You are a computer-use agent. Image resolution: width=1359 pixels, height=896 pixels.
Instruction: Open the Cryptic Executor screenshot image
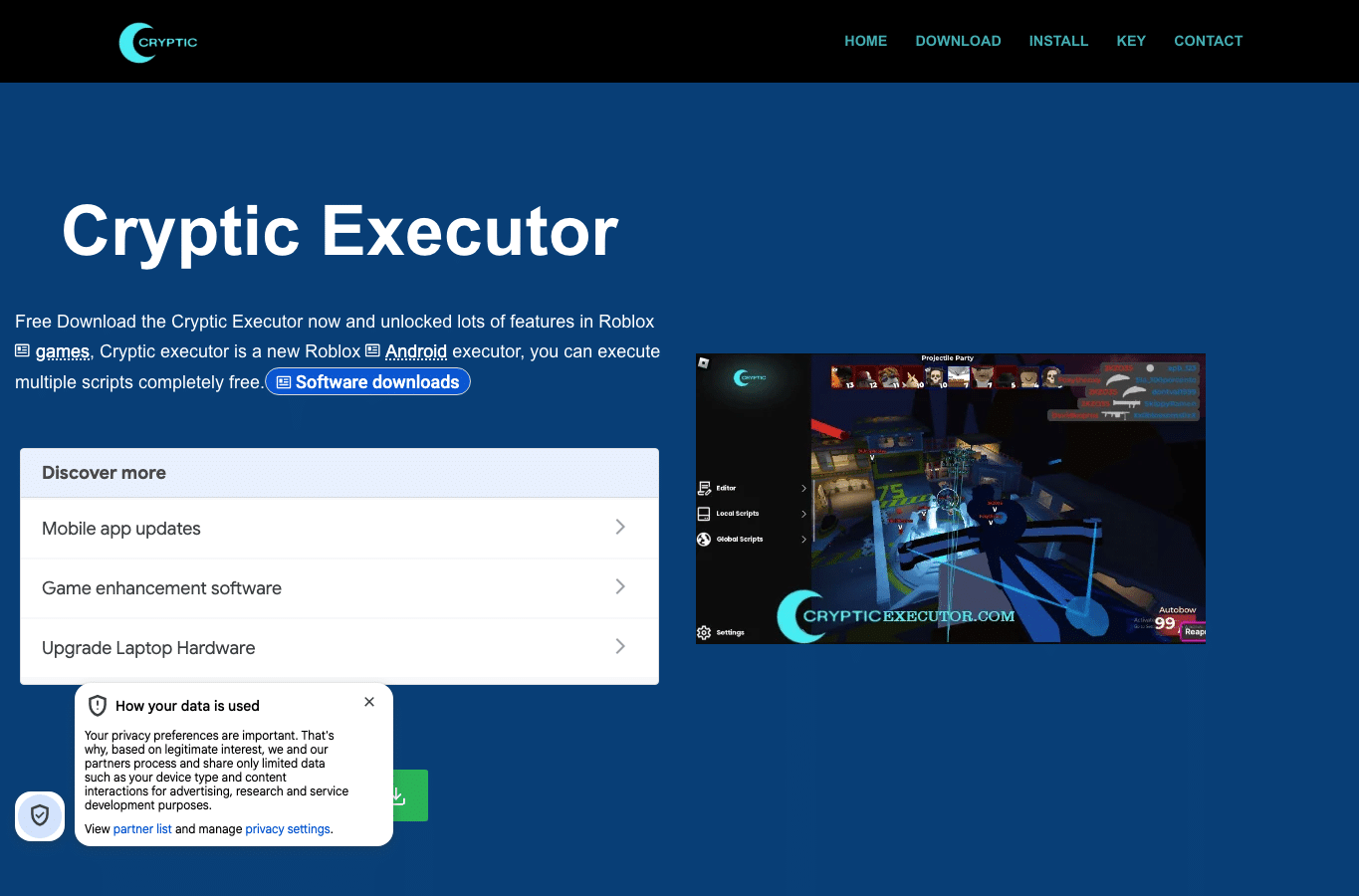(951, 499)
